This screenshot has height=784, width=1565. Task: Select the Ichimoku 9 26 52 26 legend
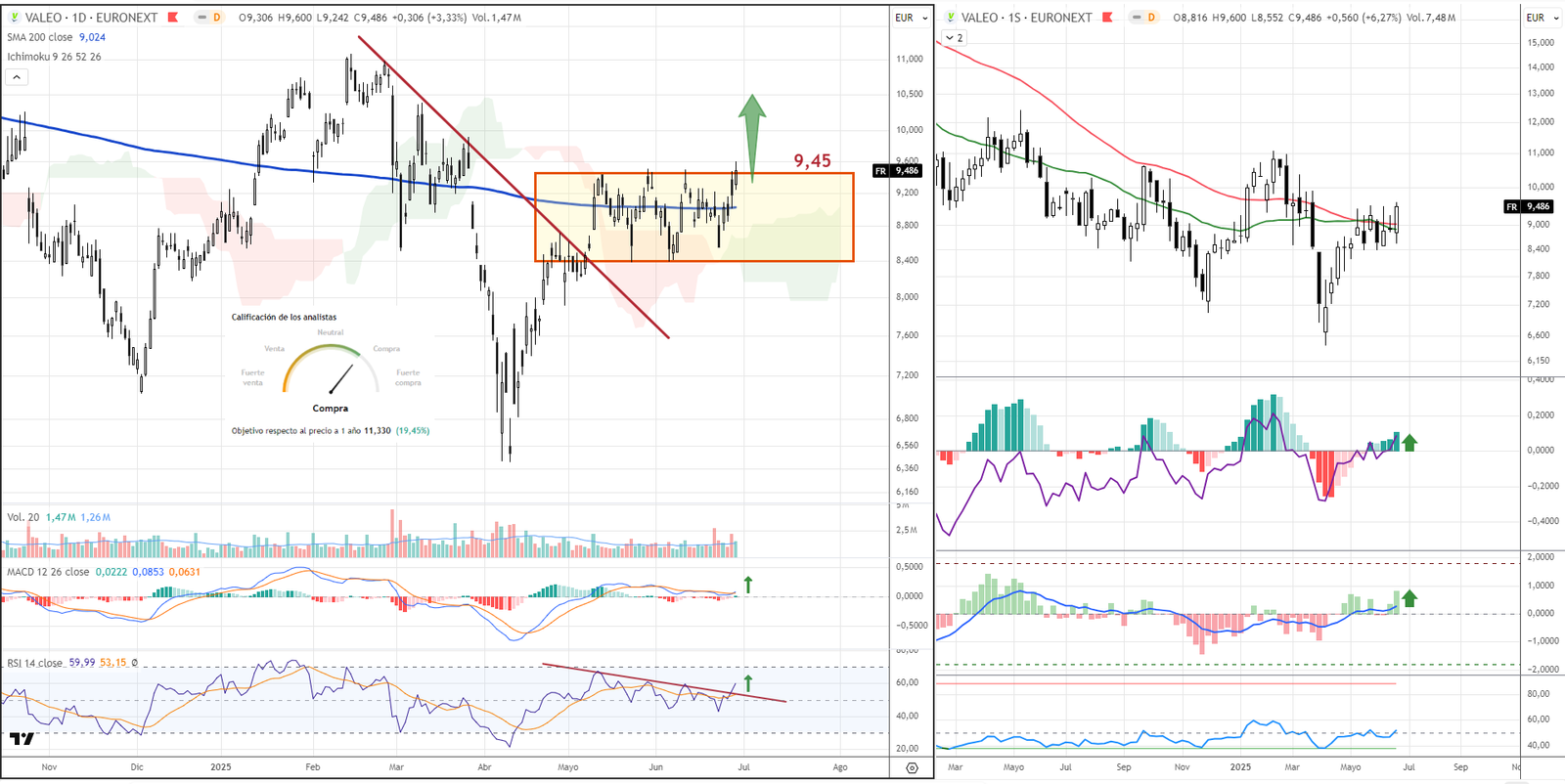point(54,57)
